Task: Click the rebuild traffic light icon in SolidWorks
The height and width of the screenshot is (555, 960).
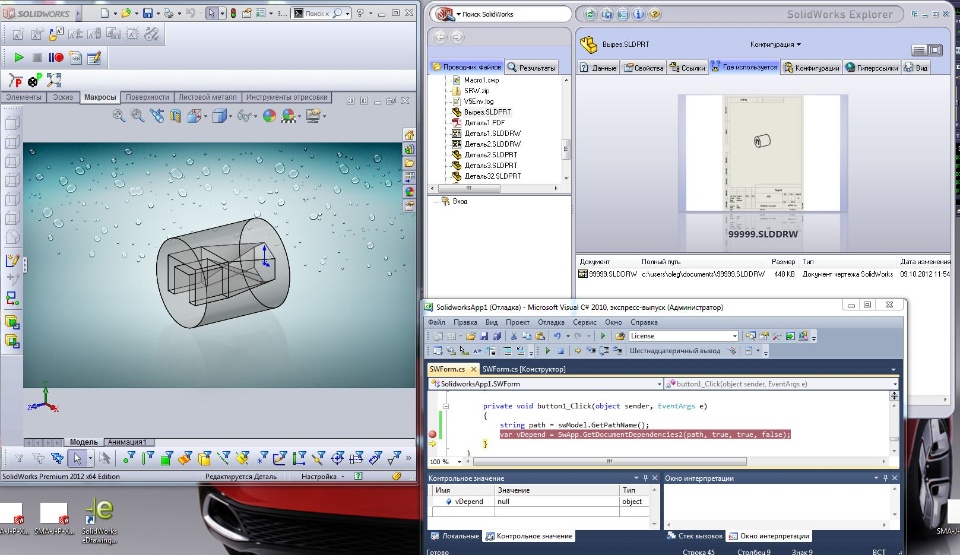Action: coord(233,13)
